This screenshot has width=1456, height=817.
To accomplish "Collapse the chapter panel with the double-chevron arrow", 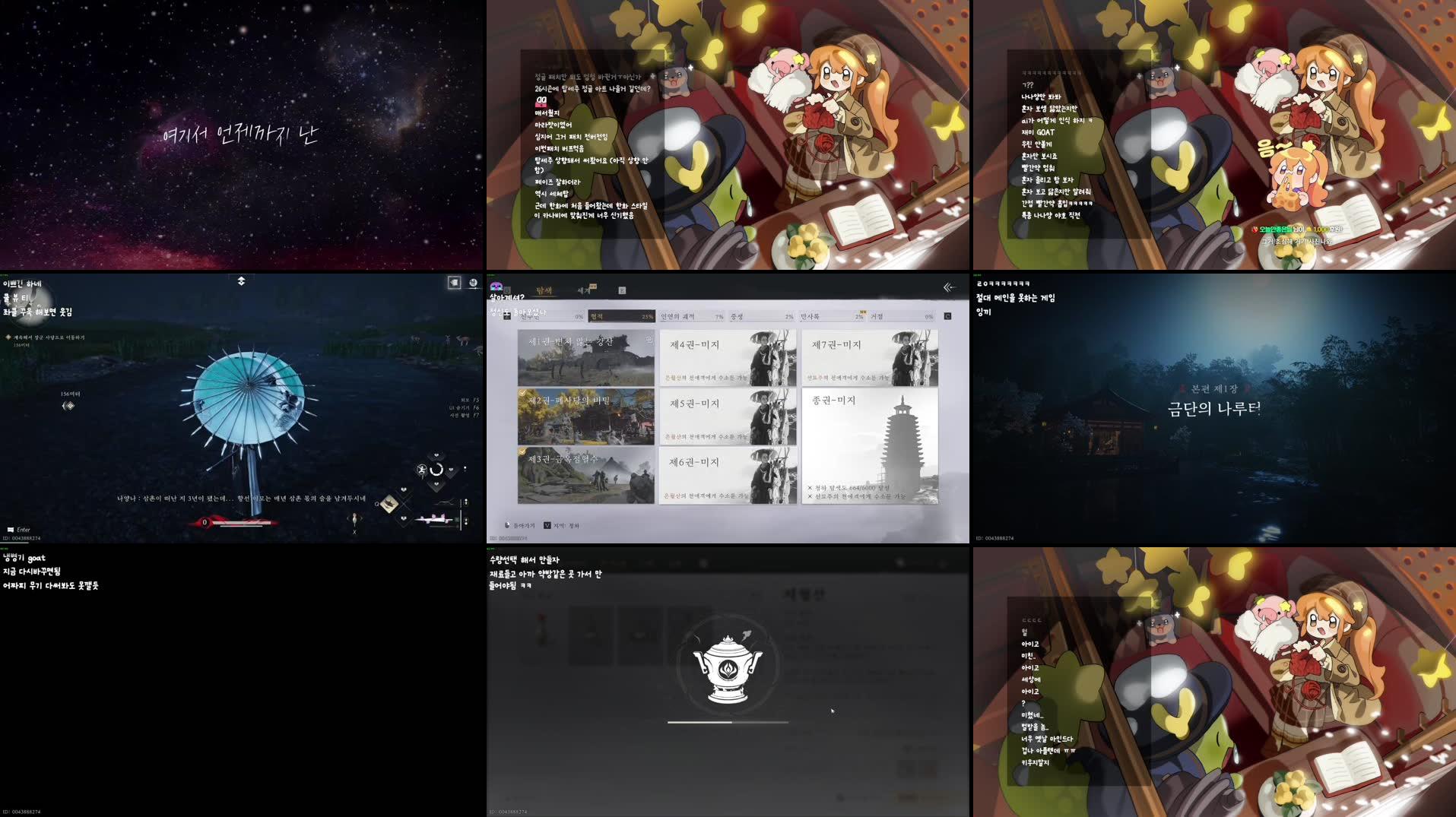I will pos(947,287).
